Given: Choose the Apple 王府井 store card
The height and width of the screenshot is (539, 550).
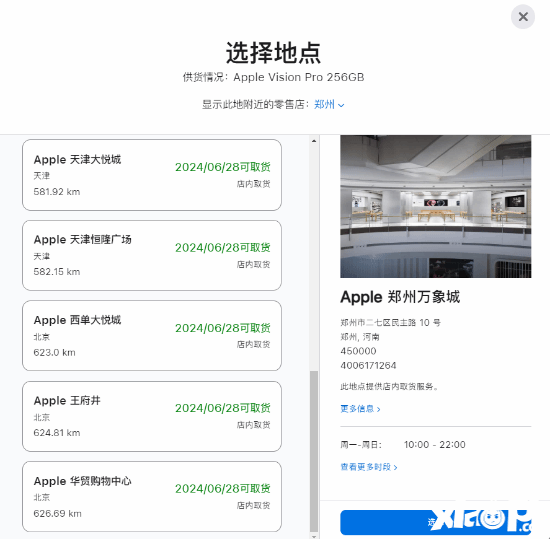Looking at the screenshot, I should click(152, 416).
